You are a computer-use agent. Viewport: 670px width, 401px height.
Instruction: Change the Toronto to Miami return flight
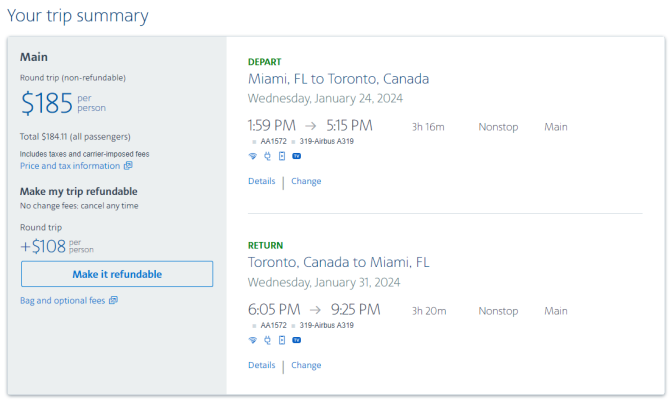click(306, 365)
